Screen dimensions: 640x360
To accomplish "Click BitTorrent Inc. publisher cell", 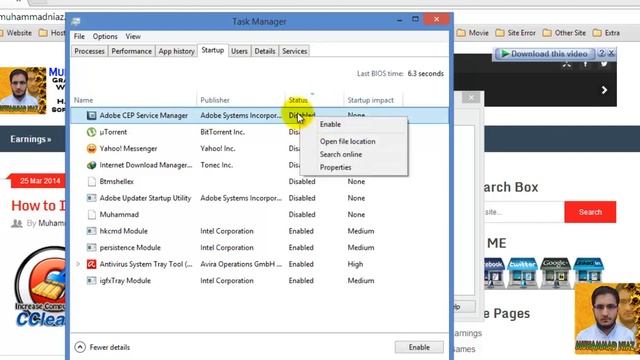I will (222, 132).
